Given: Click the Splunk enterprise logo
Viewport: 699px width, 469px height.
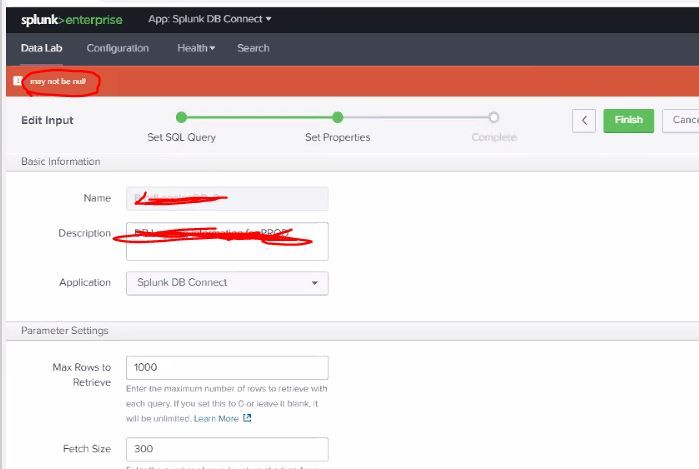Looking at the screenshot, I should (70, 19).
